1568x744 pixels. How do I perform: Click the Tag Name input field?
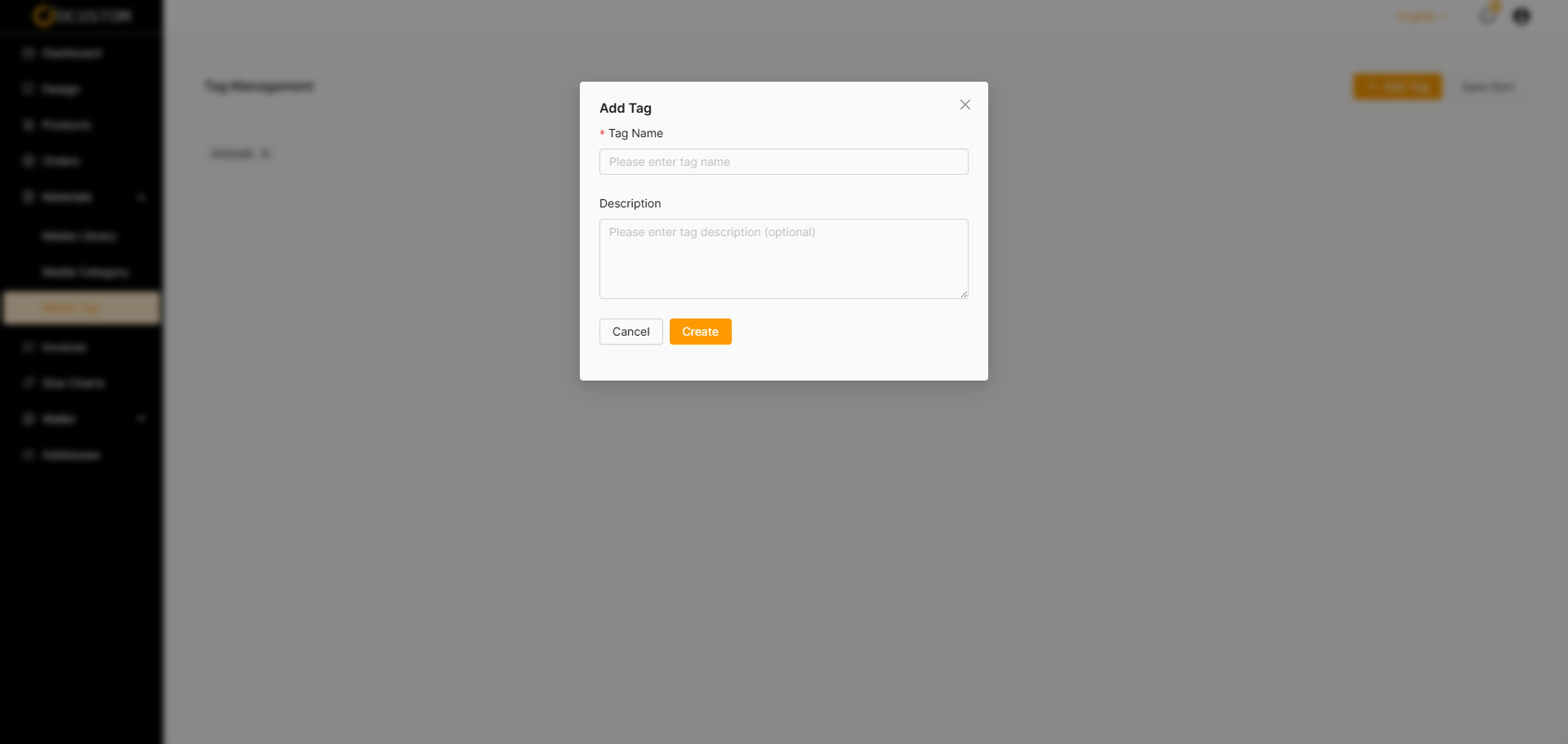[x=784, y=162]
